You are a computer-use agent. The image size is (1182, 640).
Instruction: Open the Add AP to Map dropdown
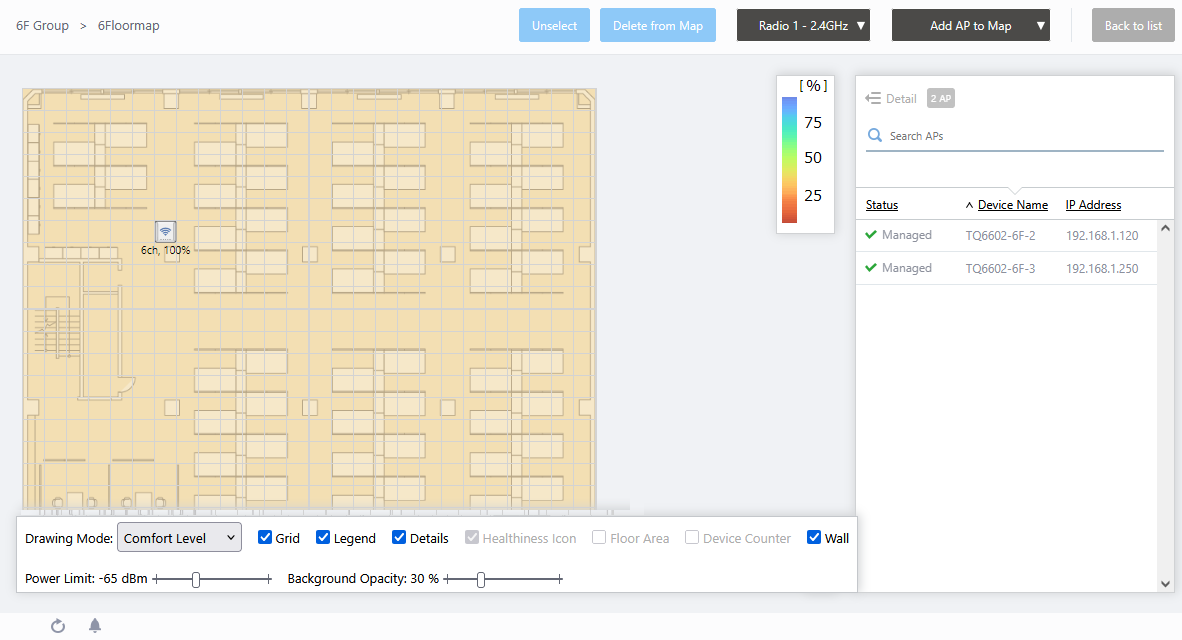[x=970, y=26]
